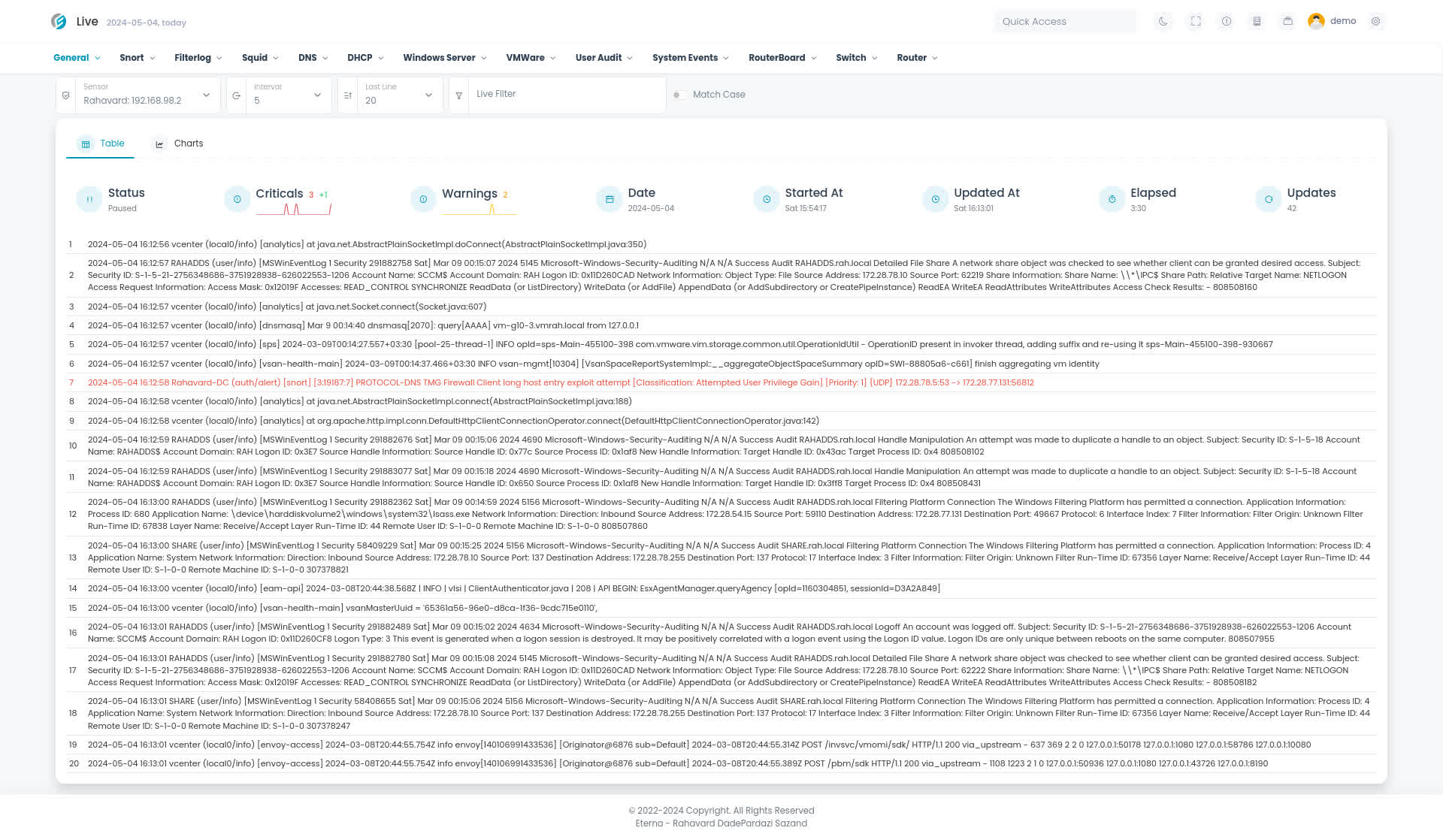Expand the Squid menu
The height and width of the screenshot is (840, 1443).
point(261,58)
